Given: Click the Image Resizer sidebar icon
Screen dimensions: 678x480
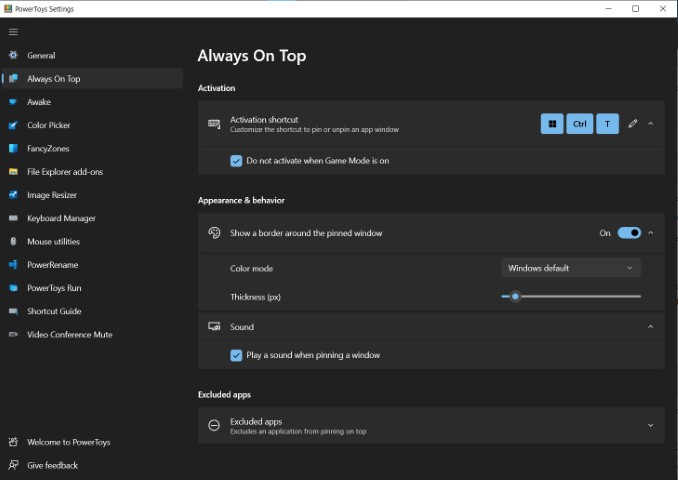Looking at the screenshot, I should tap(13, 195).
